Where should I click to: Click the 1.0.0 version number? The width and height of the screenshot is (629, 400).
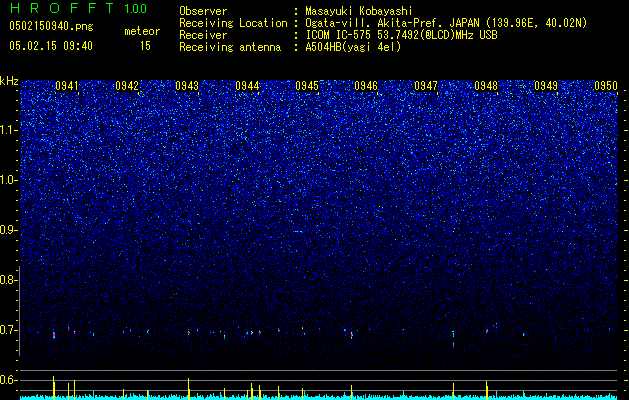[136, 8]
